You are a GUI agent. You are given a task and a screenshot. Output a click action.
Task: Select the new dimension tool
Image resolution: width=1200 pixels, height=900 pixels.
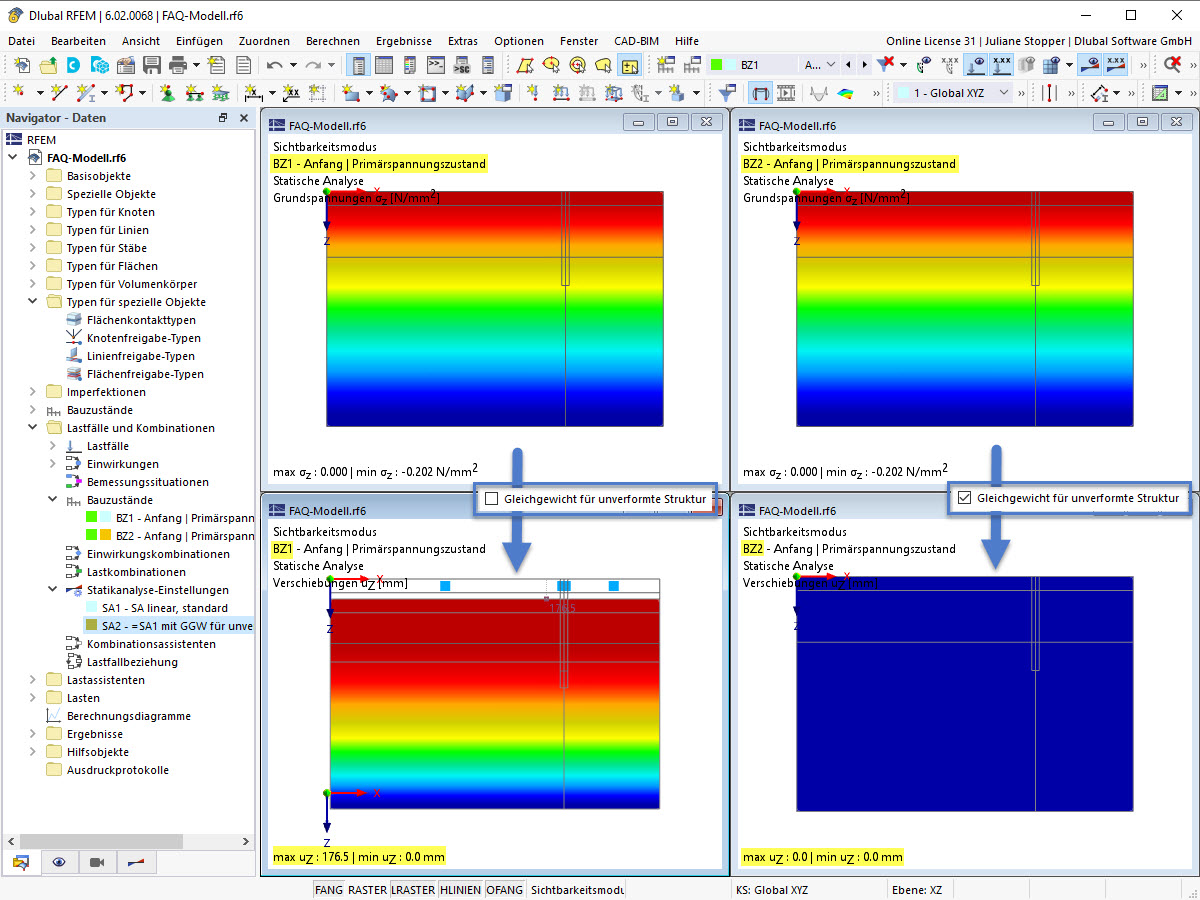pos(253,93)
